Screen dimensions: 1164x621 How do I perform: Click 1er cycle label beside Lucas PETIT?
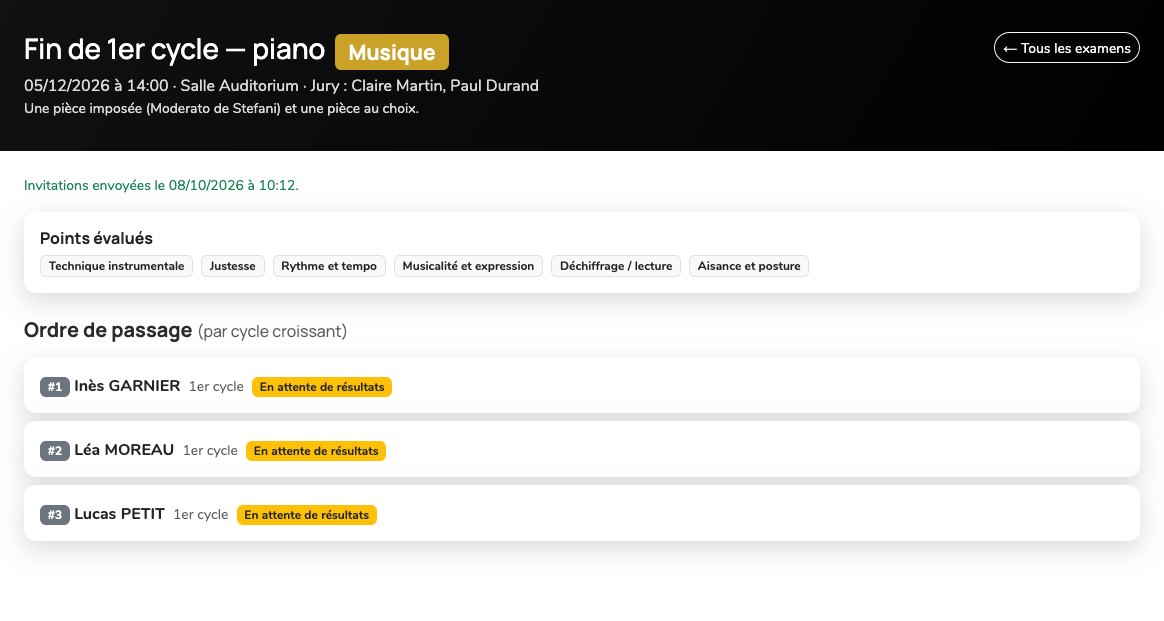click(x=200, y=514)
